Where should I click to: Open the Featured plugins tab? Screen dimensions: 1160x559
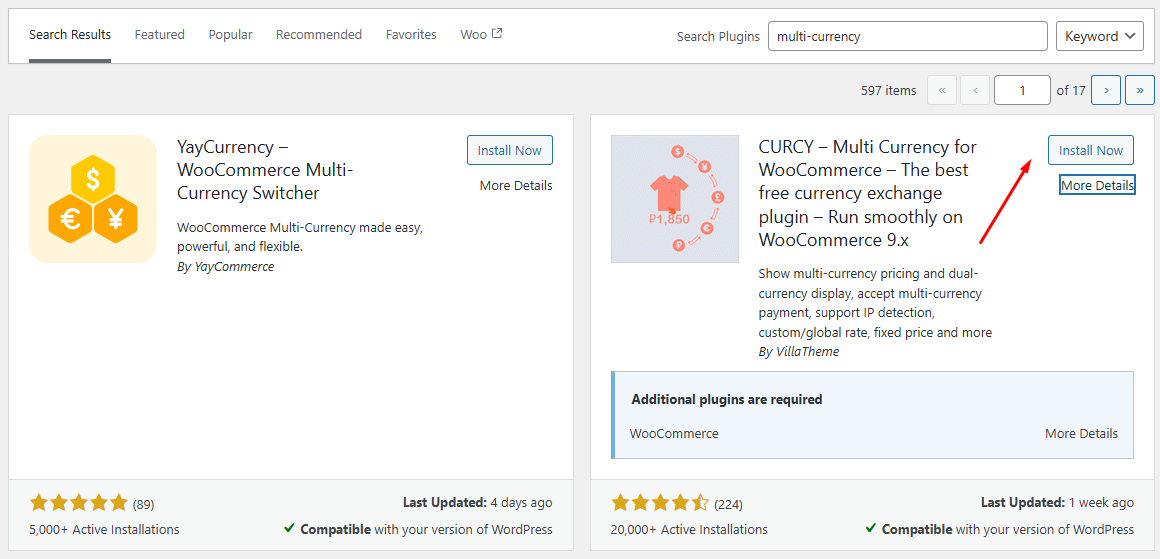(160, 35)
